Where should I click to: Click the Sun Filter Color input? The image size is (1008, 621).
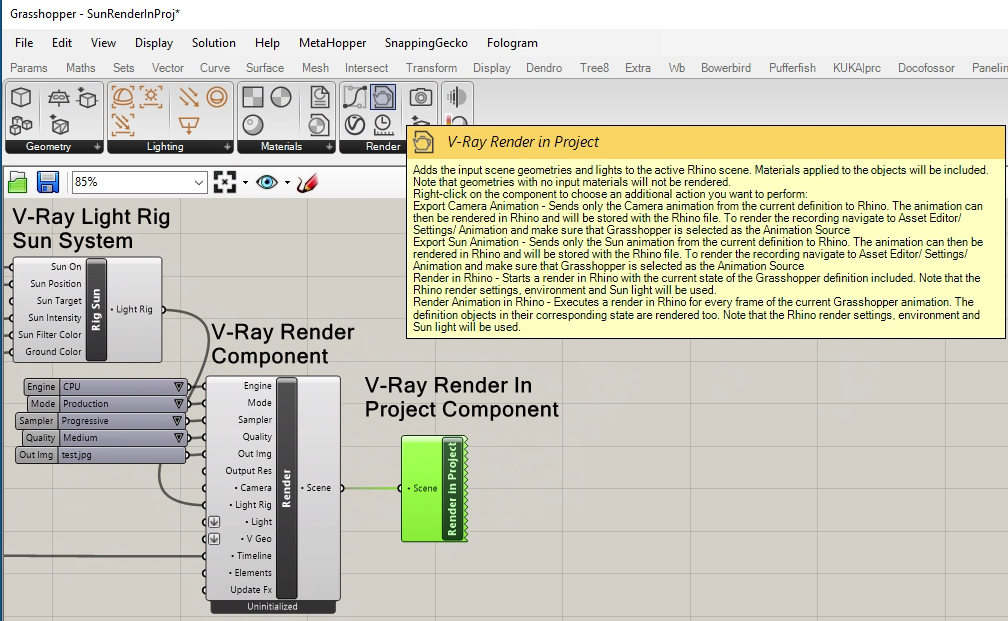(x=50, y=335)
